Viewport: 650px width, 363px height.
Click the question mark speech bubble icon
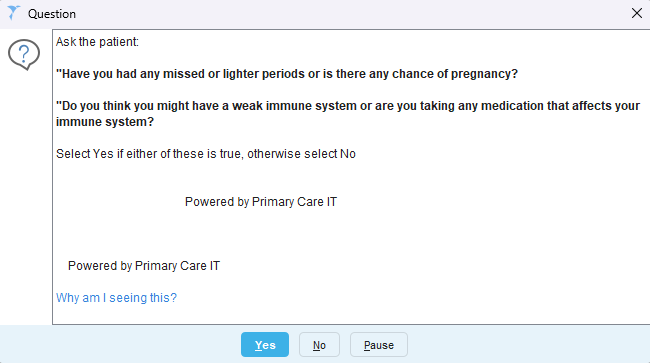[24, 54]
